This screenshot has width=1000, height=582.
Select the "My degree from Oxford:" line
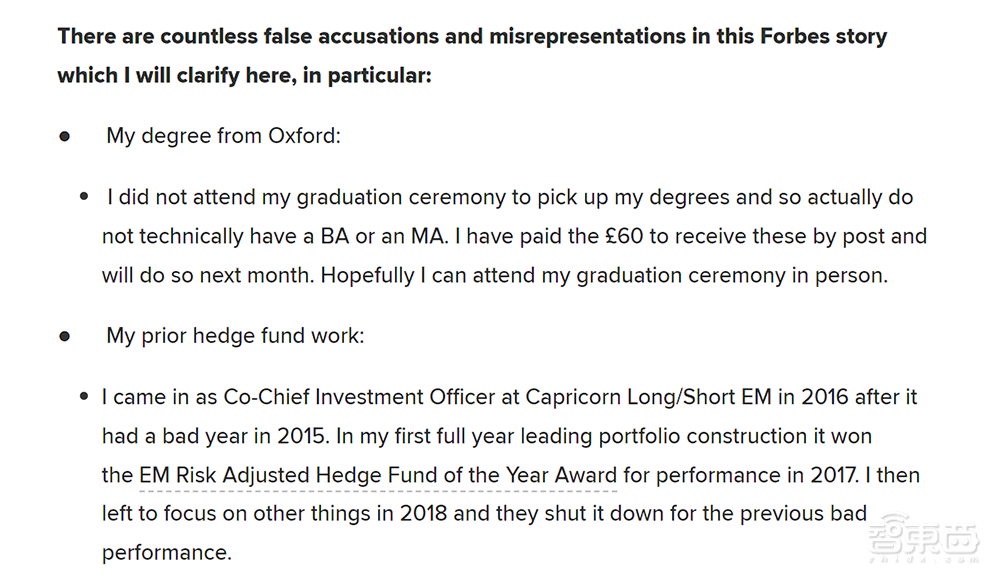click(x=223, y=136)
